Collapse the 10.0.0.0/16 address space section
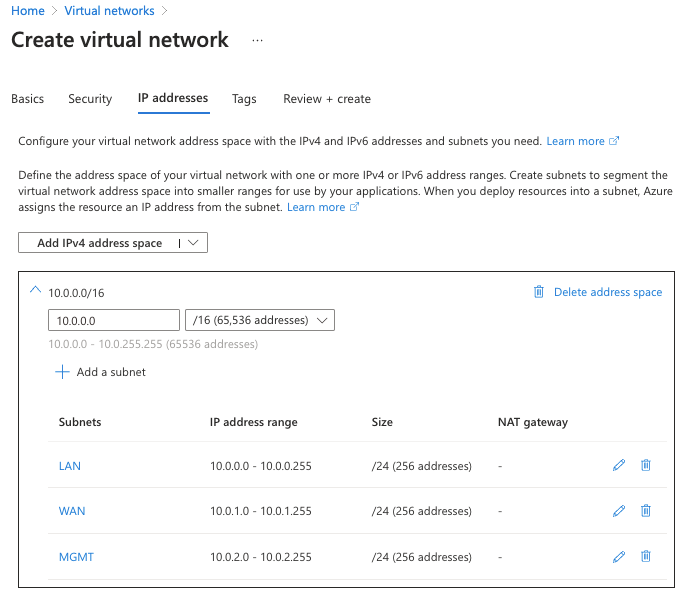 click(x=35, y=290)
